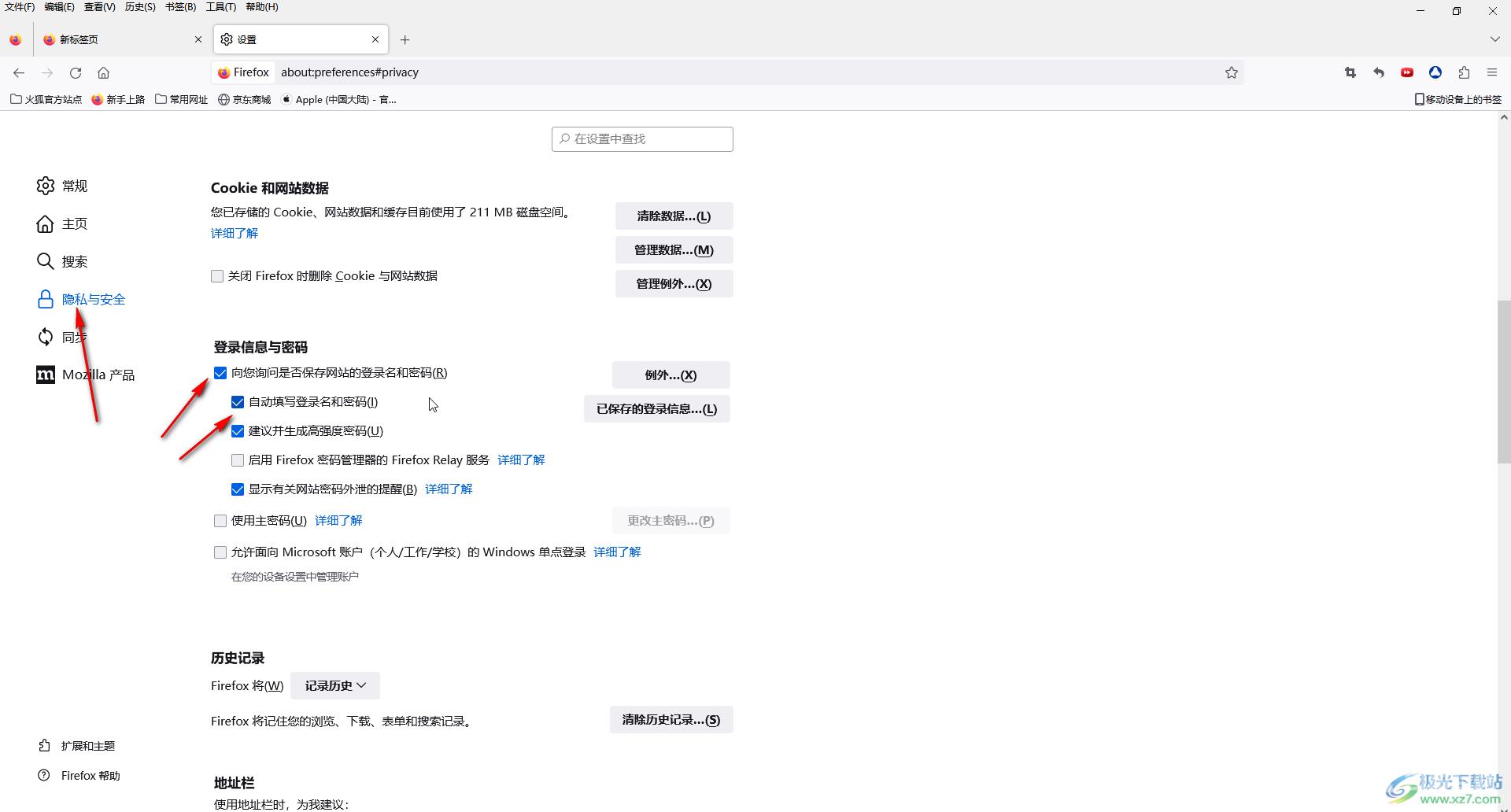This screenshot has height=812, width=1511.
Task: Uncheck 建议并生成高强度密码
Action: tap(238, 431)
